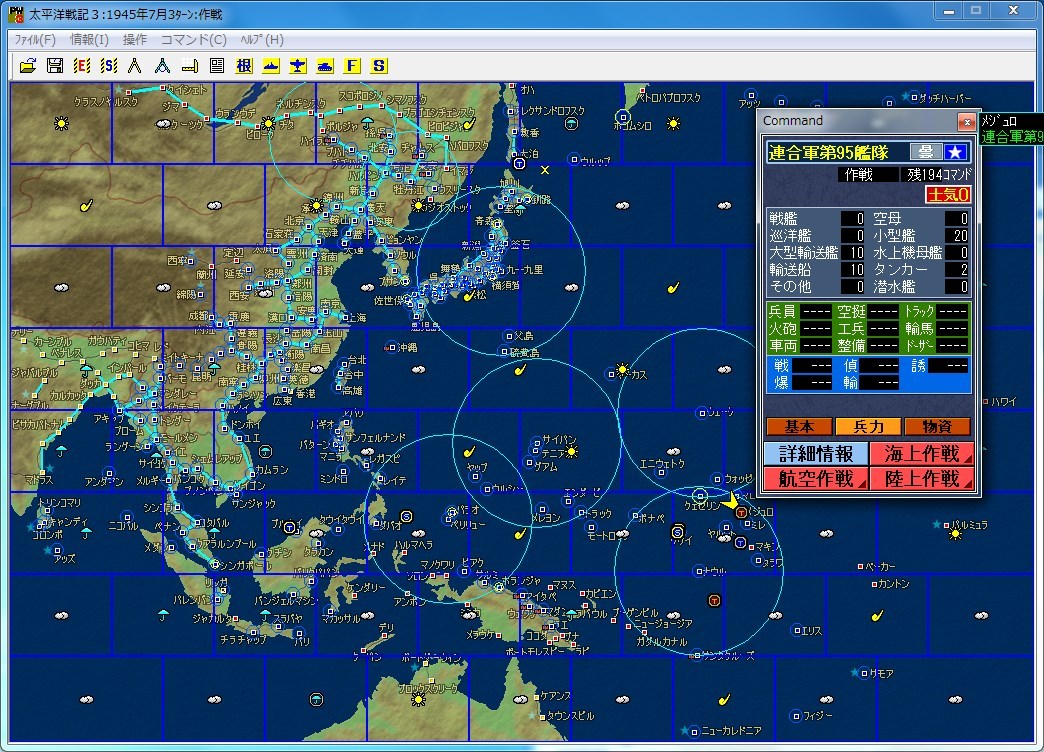Select the compass with circle tool icon

click(x=162, y=65)
